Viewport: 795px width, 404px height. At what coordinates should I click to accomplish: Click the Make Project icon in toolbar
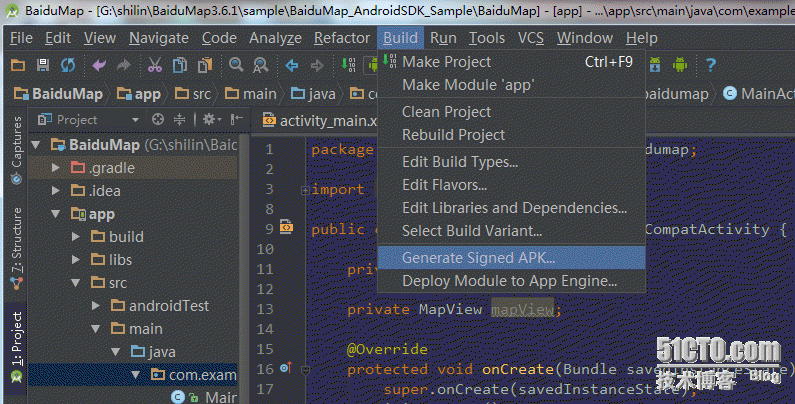pyautogui.click(x=348, y=65)
